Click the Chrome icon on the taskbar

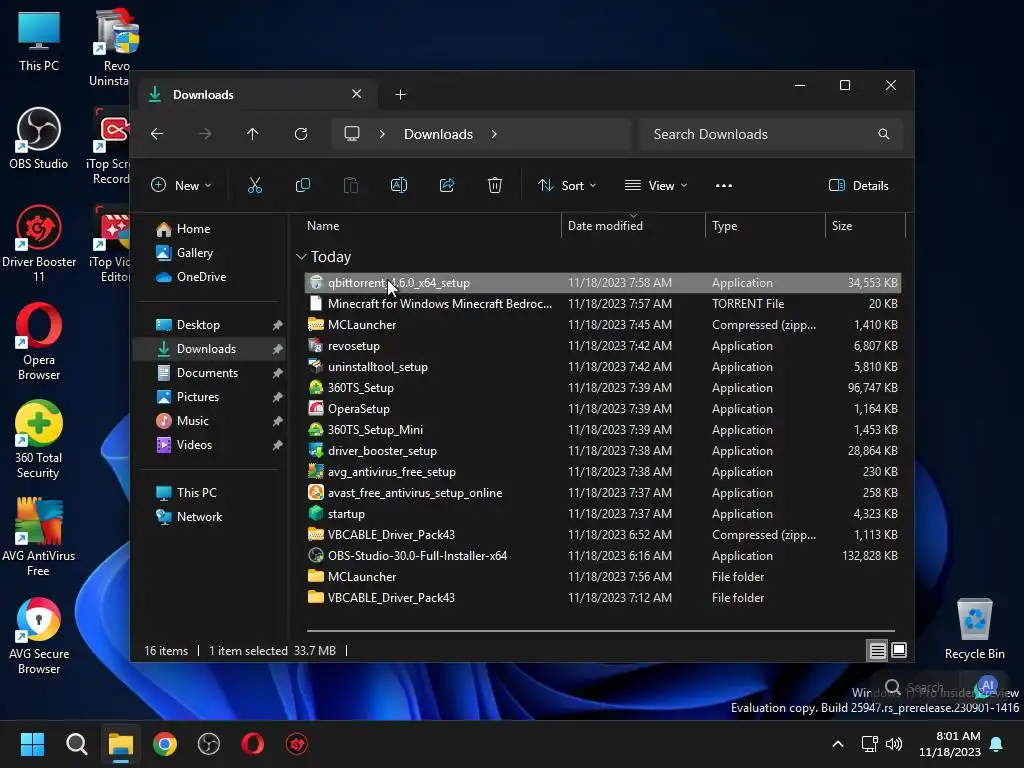pyautogui.click(x=165, y=744)
